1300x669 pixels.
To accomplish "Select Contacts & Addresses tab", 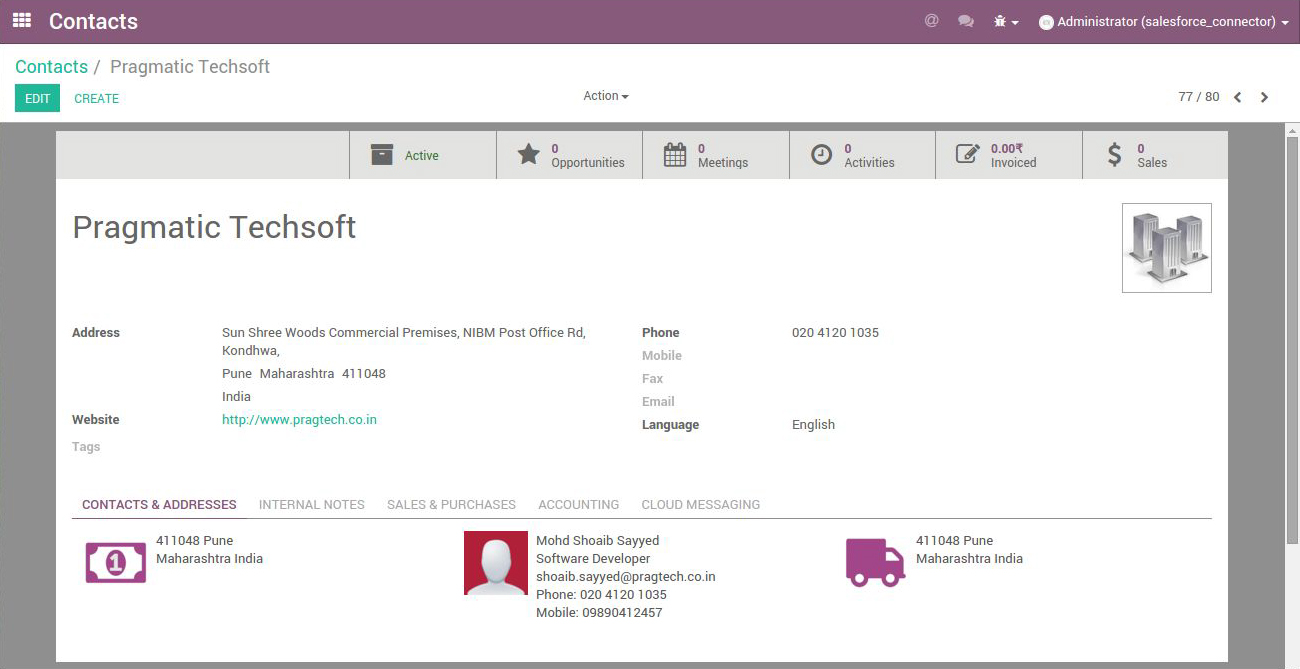I will click(159, 505).
